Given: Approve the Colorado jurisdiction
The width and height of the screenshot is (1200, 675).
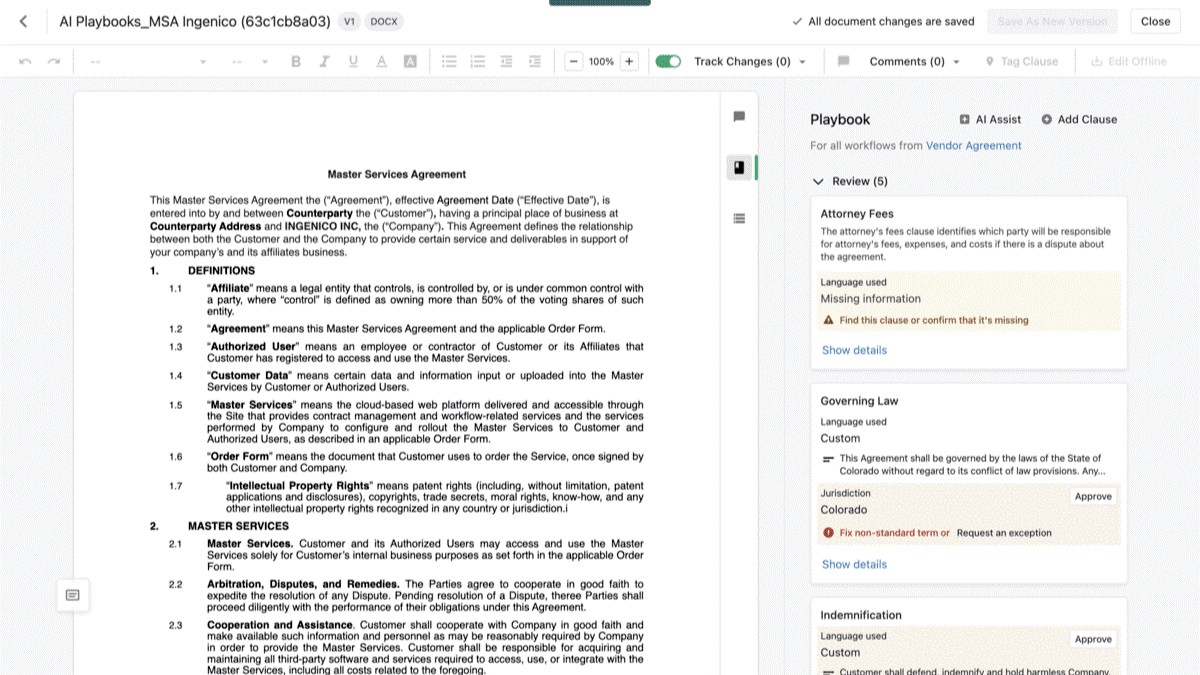Looking at the screenshot, I should [1093, 496].
